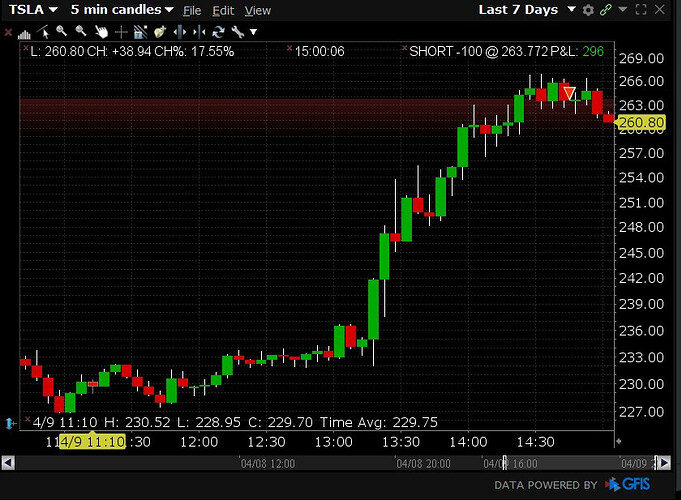Close the chart window with the top X
681x500 pixels.
tap(659, 9)
